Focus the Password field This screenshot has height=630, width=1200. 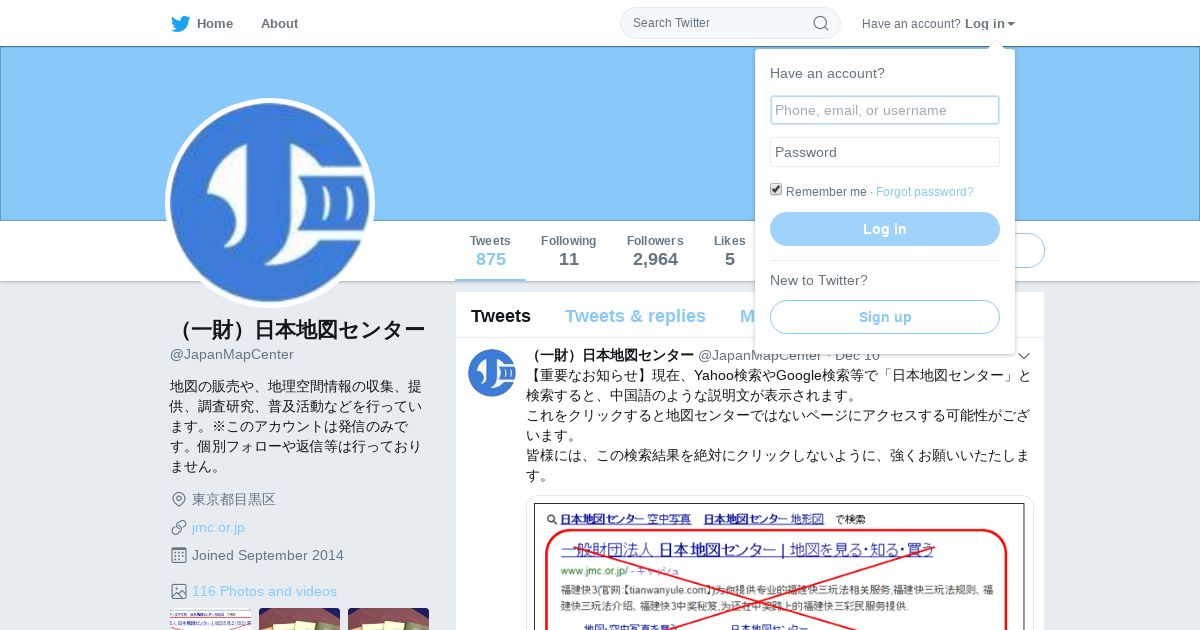click(885, 152)
